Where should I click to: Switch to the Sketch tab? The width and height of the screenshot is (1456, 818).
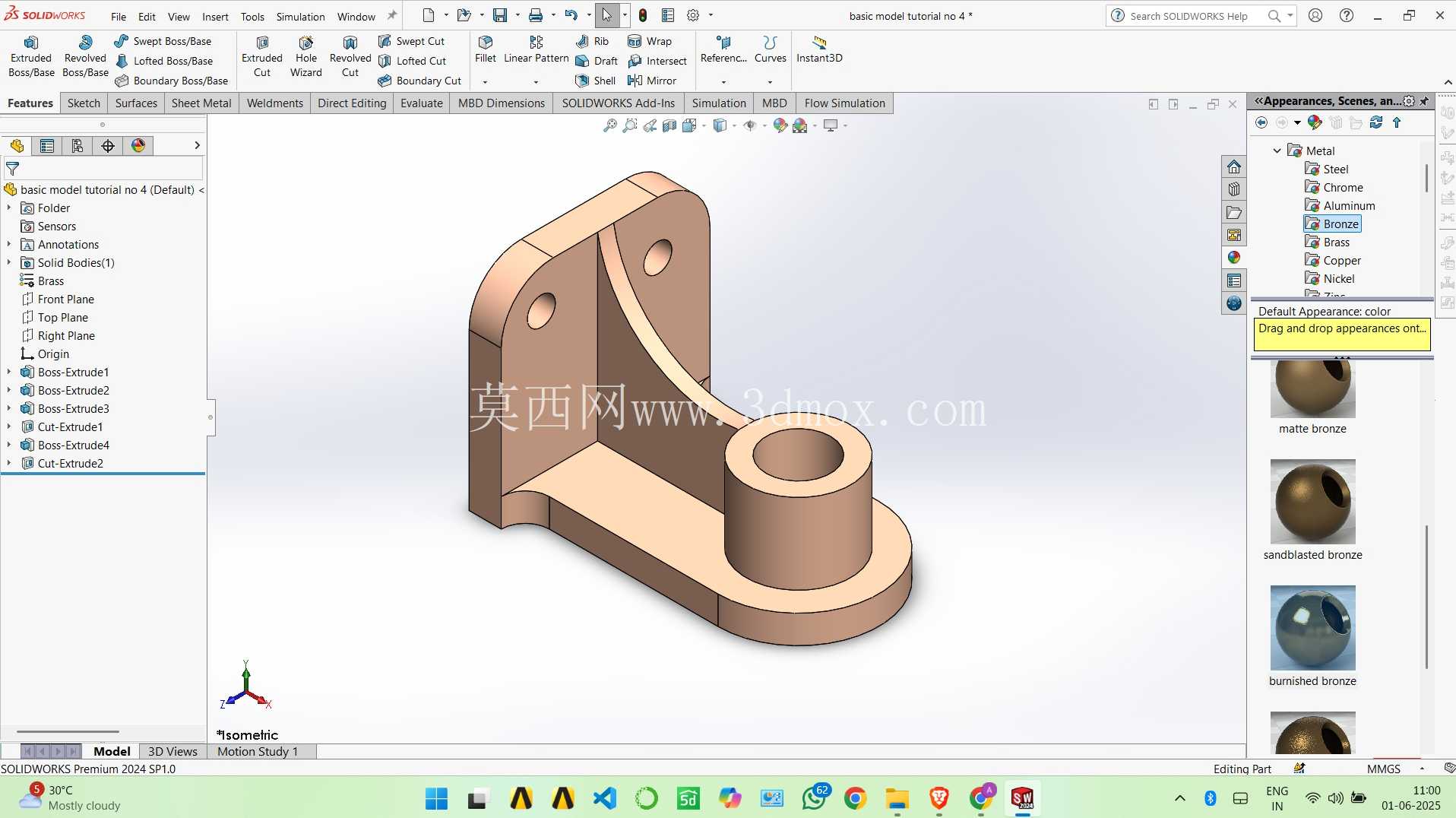click(x=84, y=103)
